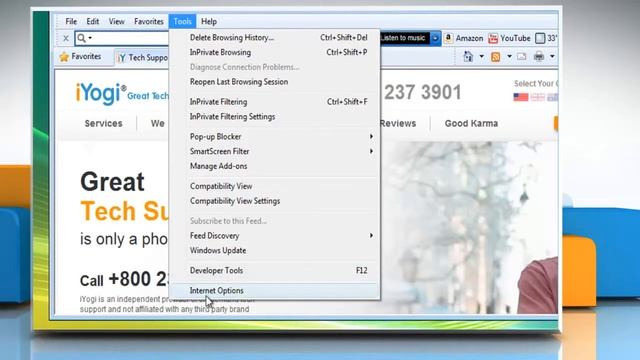Click the Home page icon
Image resolution: width=640 pixels, height=360 pixels.
468,56
